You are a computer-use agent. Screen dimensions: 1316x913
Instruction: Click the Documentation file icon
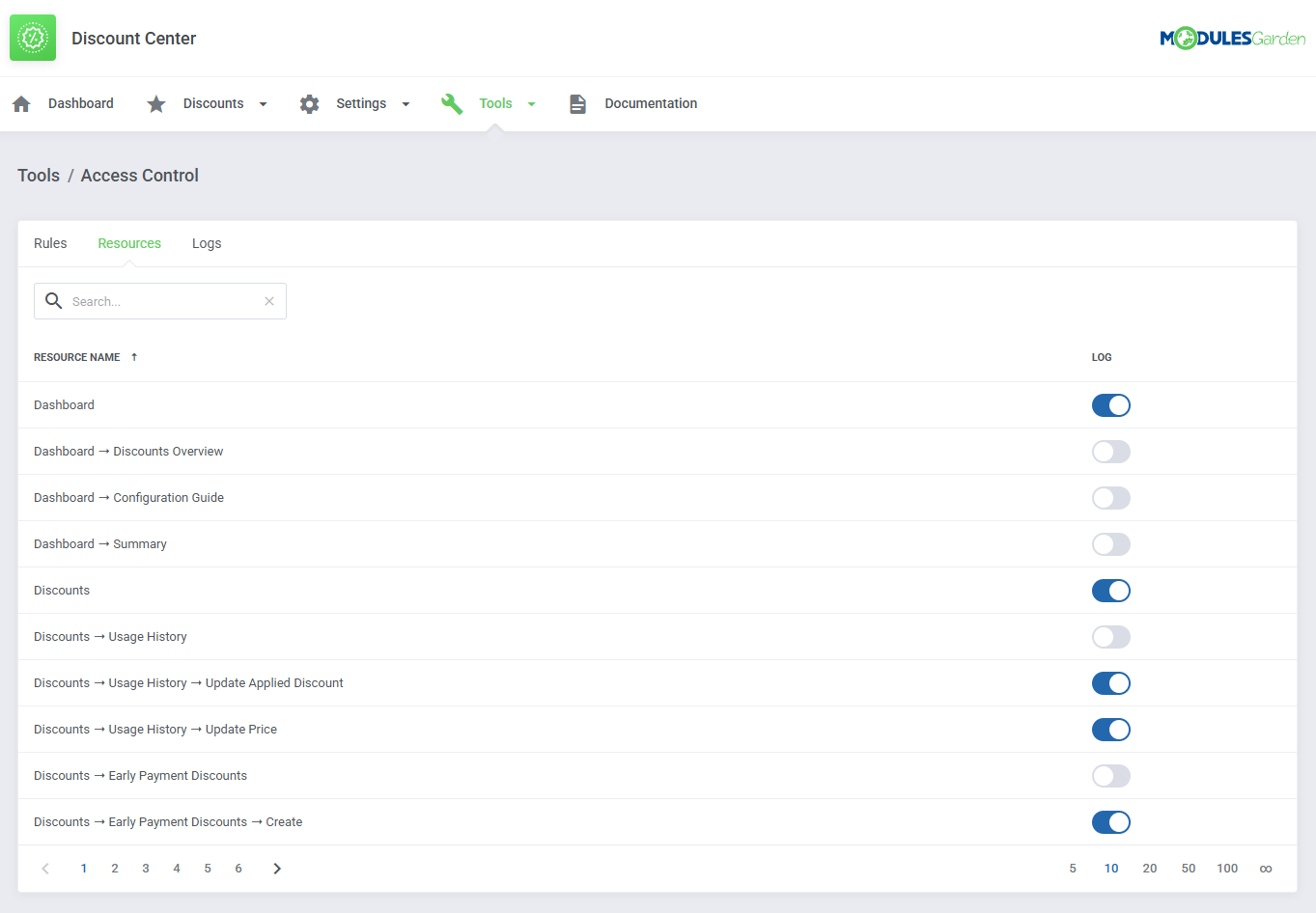(577, 104)
